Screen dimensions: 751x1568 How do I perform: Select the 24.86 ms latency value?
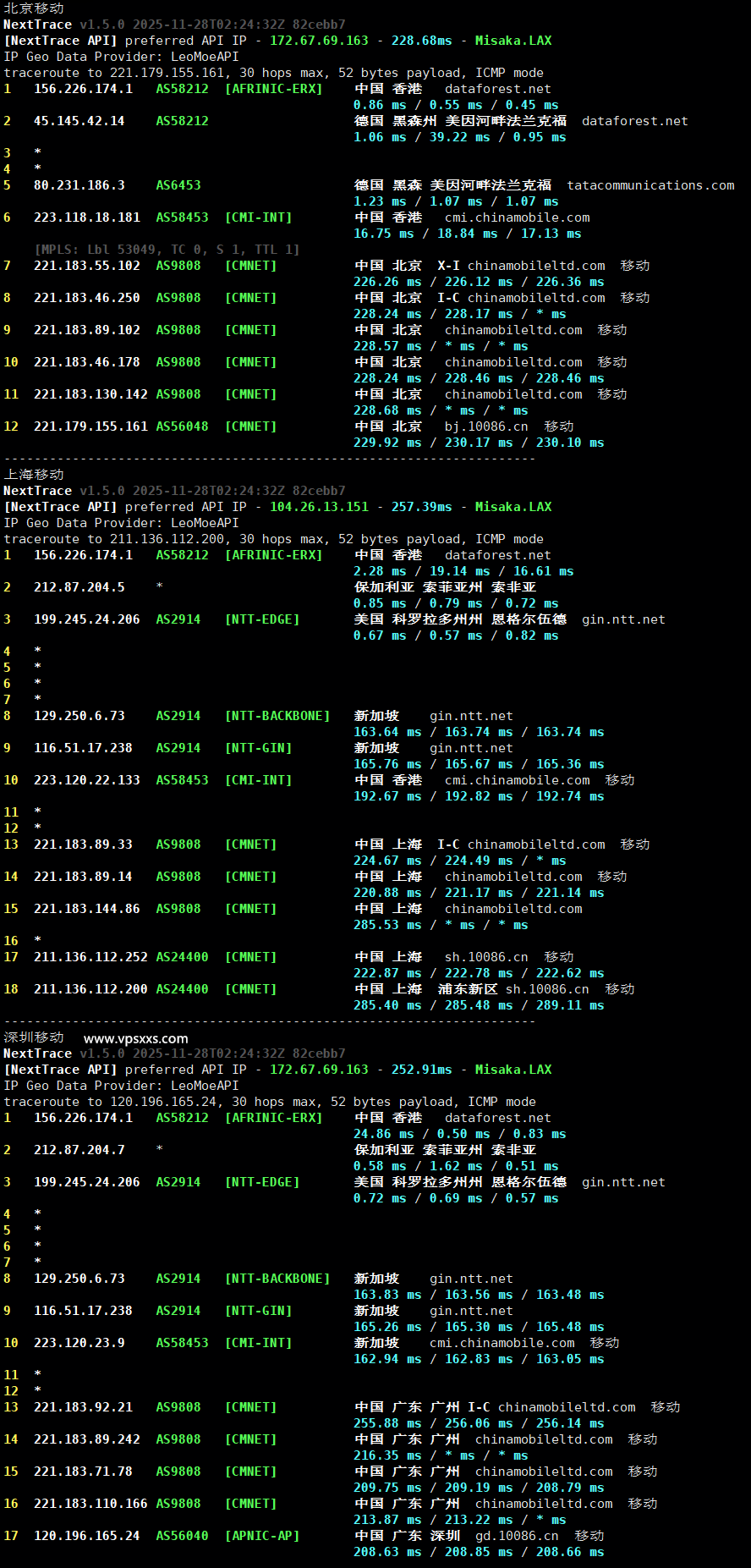(x=383, y=1134)
